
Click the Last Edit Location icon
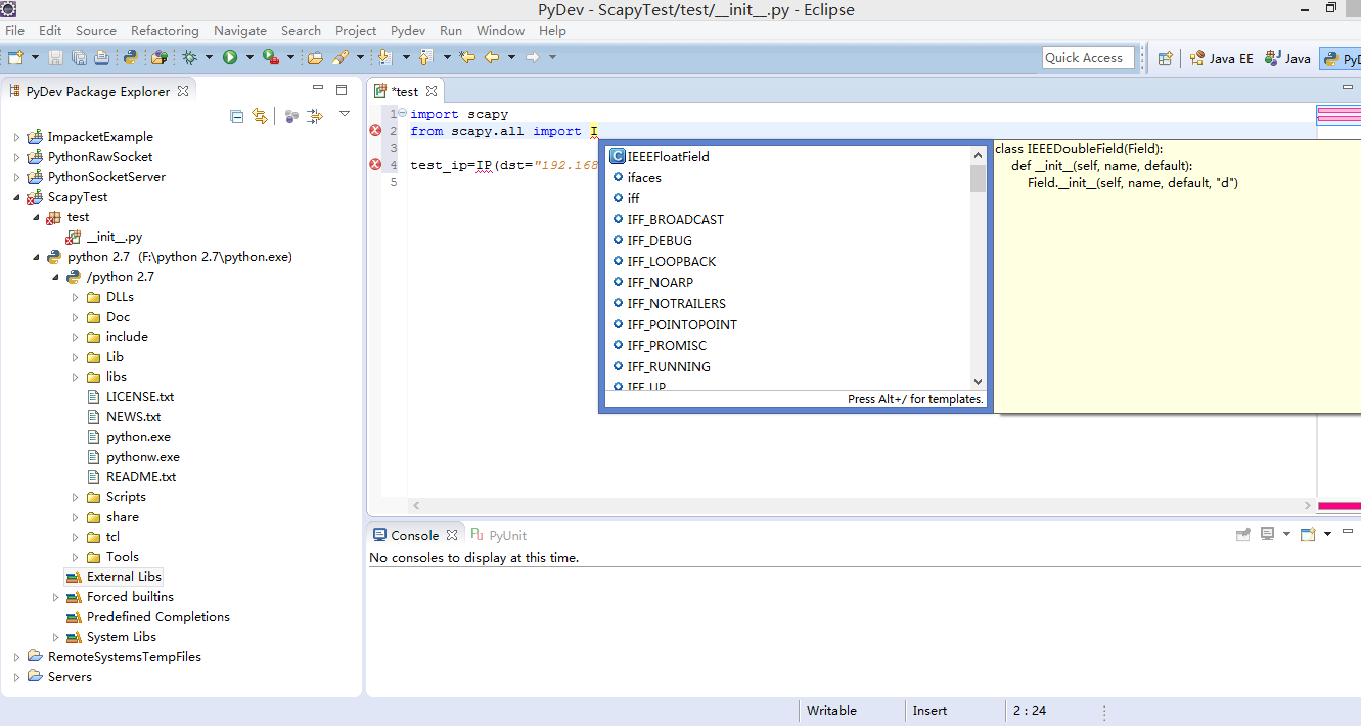pos(467,57)
